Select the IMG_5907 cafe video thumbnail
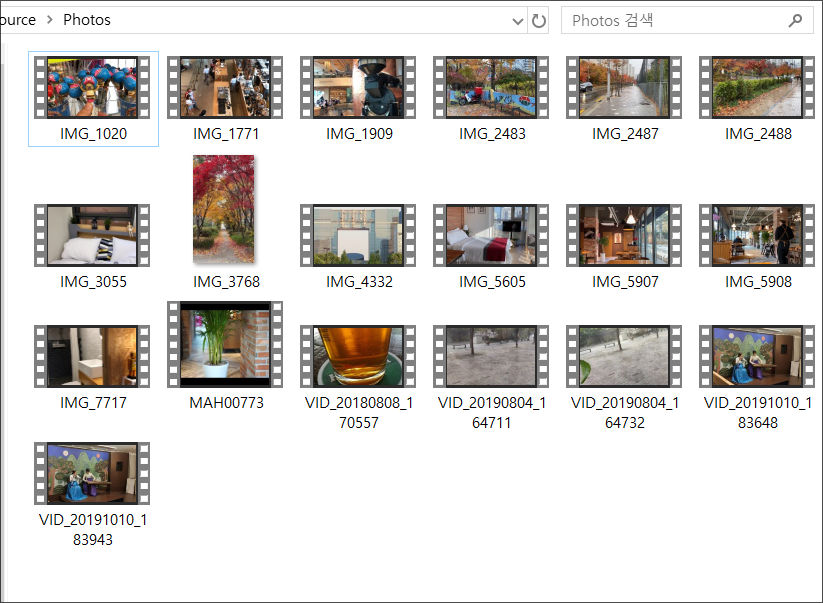Viewport: 823px width, 603px height. coord(624,236)
